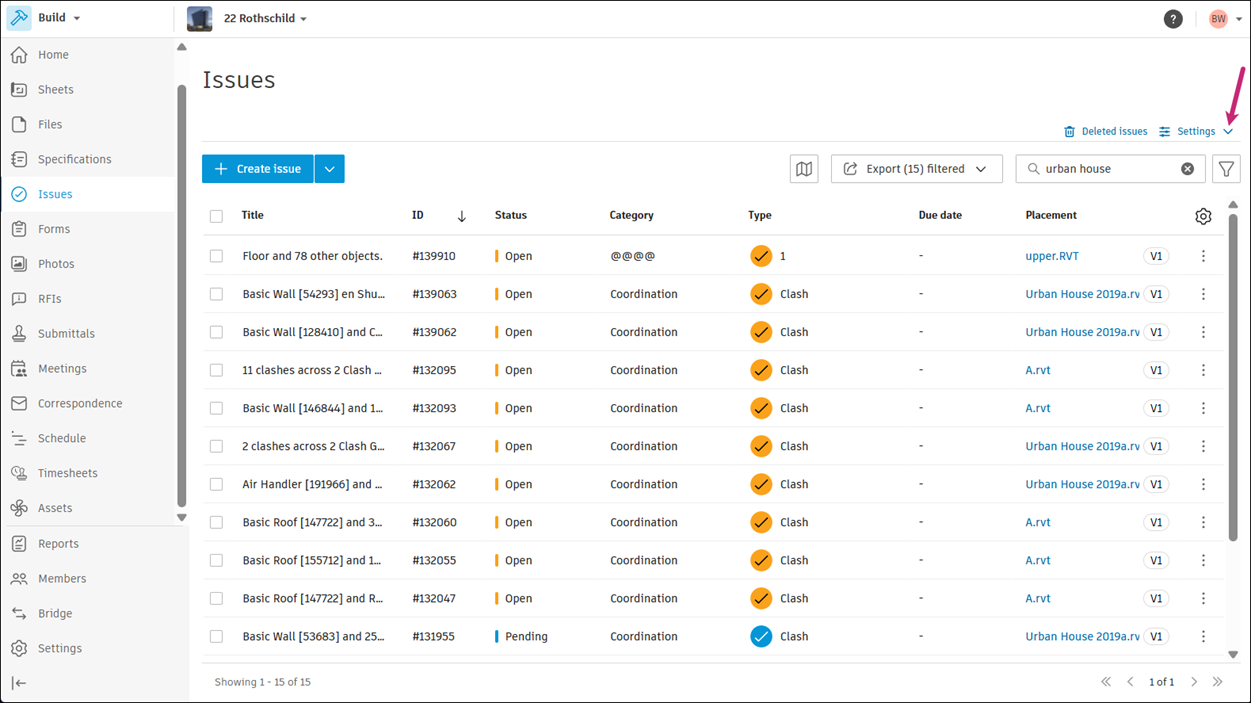The image size is (1251, 703).
Task: Expand the Settings chevron menu
Action: point(1228,132)
